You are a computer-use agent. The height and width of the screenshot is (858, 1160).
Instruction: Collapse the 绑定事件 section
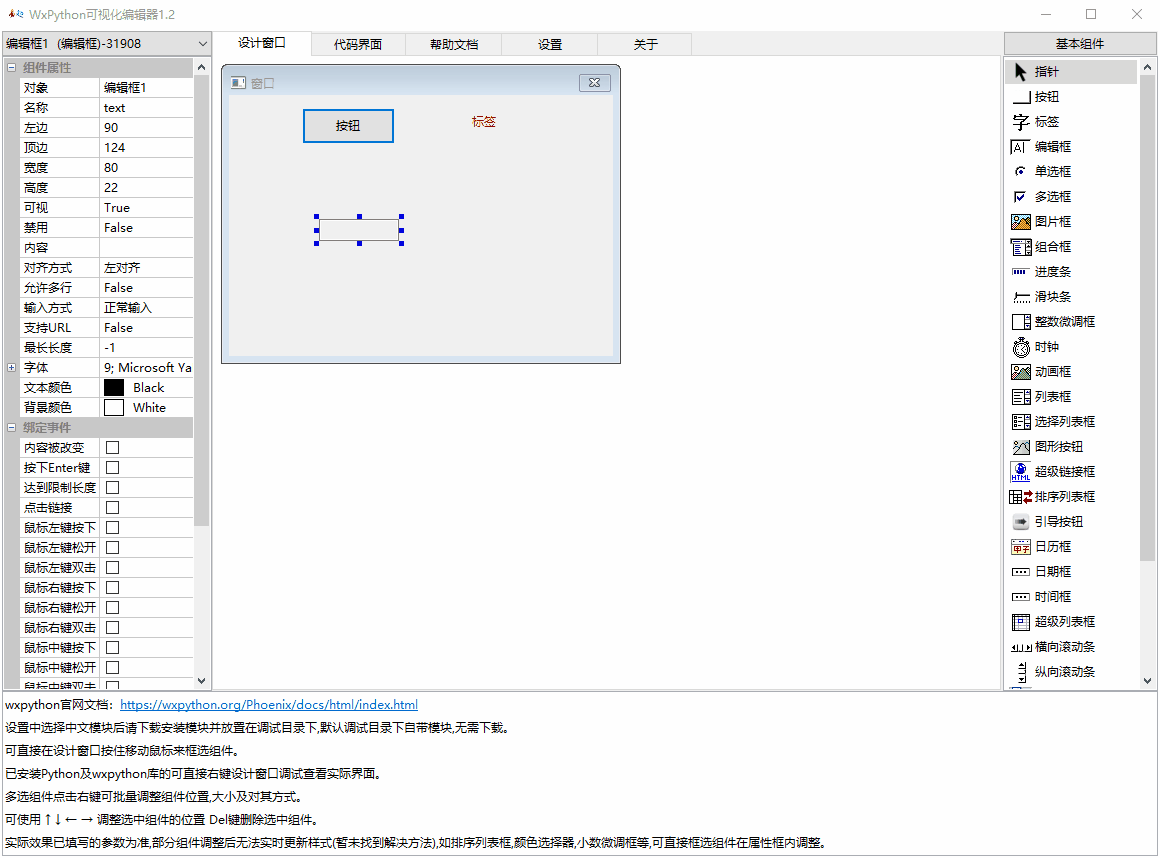pos(11,428)
